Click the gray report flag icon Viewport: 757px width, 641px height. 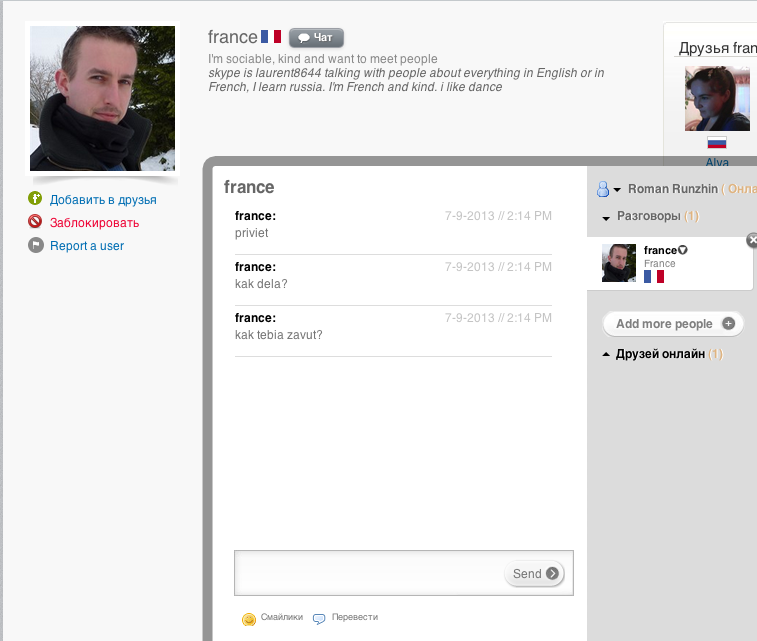(35, 245)
